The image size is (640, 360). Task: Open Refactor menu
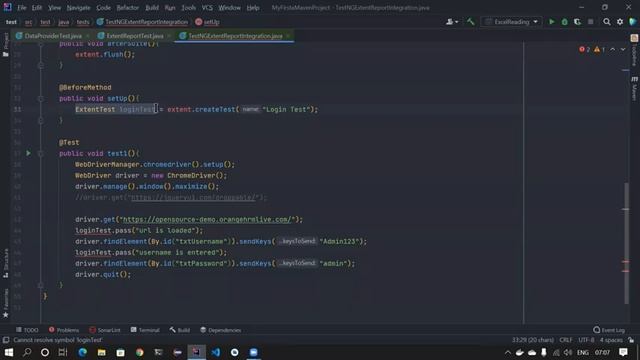click(127, 7)
